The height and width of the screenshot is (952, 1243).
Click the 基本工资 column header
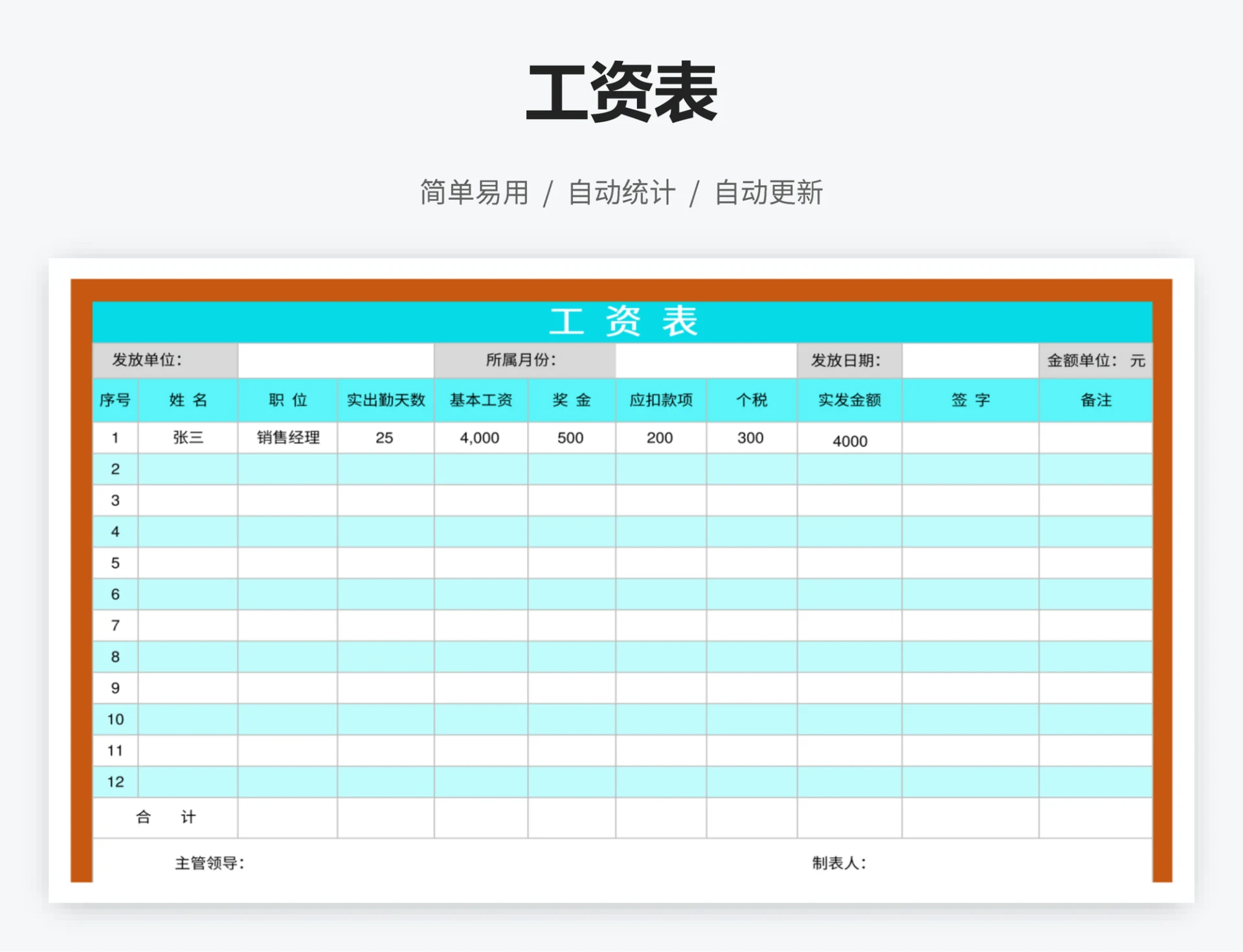[x=481, y=401]
